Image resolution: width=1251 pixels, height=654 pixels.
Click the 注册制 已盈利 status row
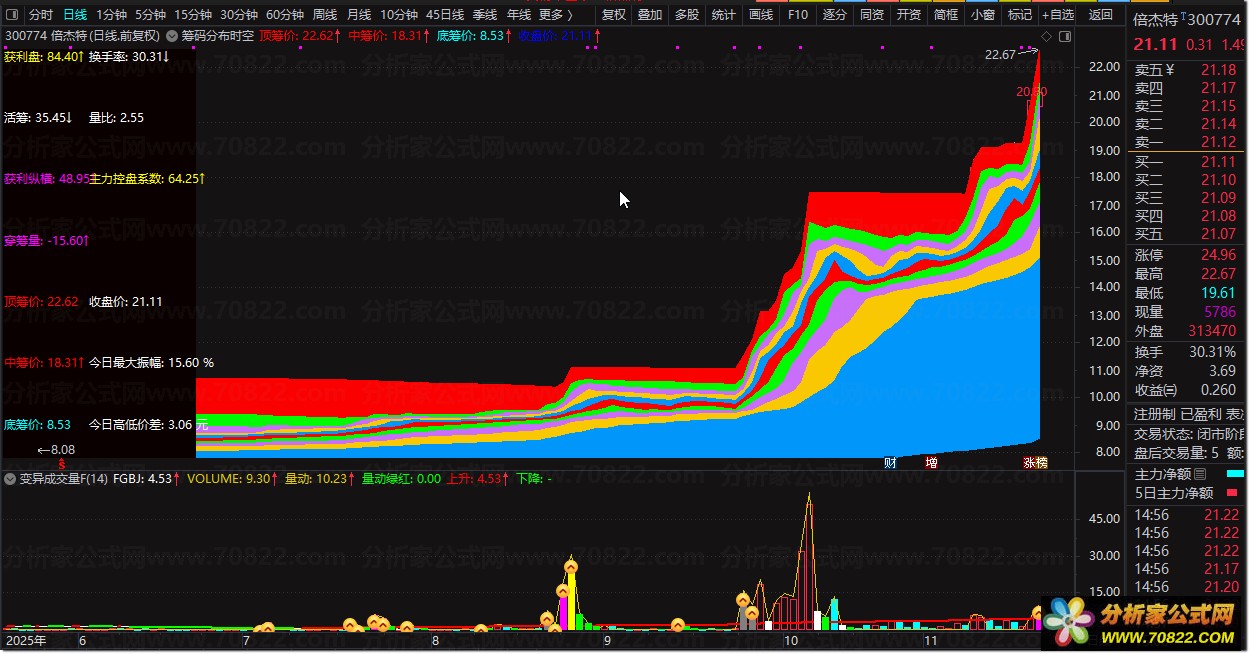1189,414
